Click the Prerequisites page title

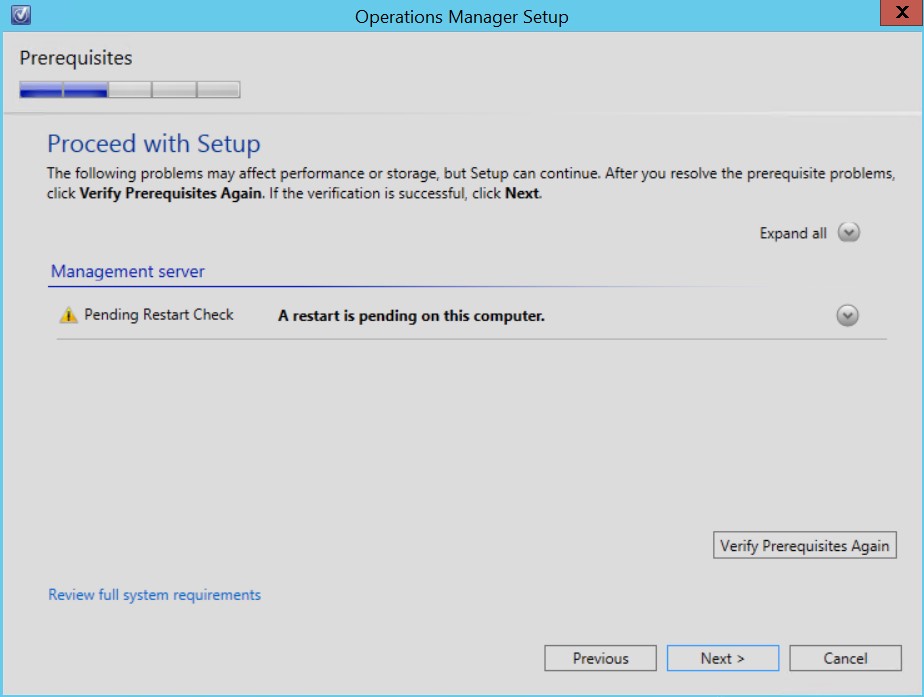(x=76, y=58)
